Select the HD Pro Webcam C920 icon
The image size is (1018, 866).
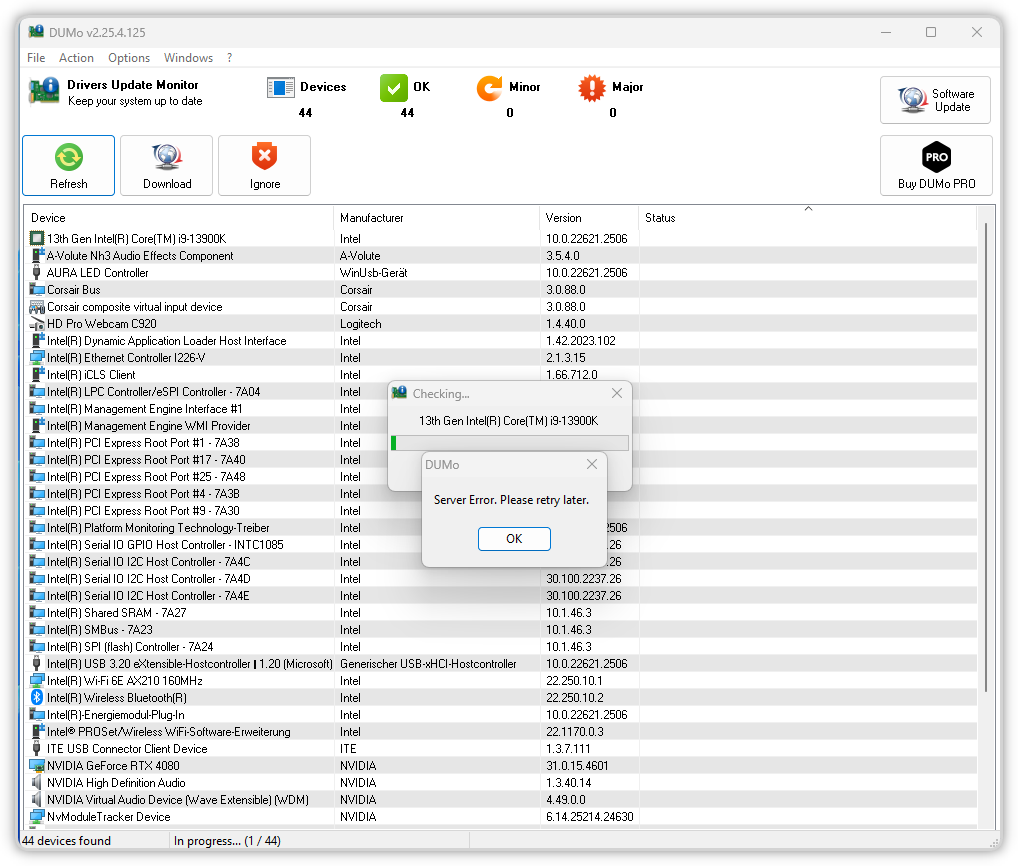[x=37, y=324]
